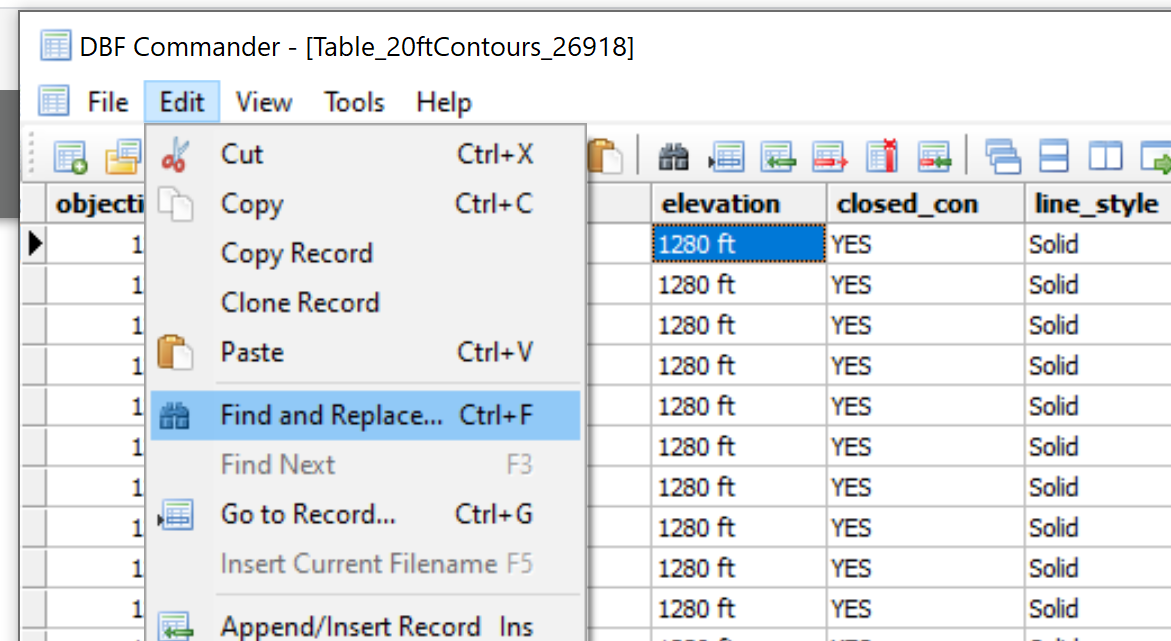The height and width of the screenshot is (641, 1171).
Task: Open the File menu
Action: coord(108,102)
